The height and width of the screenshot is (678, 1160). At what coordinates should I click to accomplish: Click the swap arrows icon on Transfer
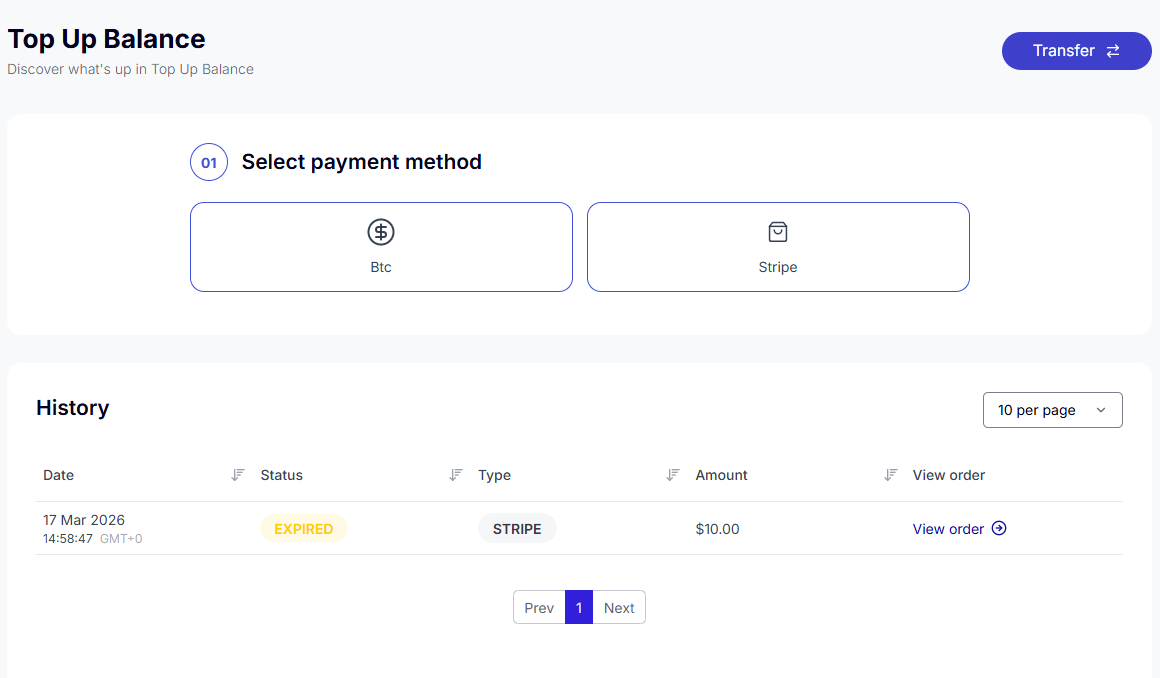click(x=1113, y=51)
